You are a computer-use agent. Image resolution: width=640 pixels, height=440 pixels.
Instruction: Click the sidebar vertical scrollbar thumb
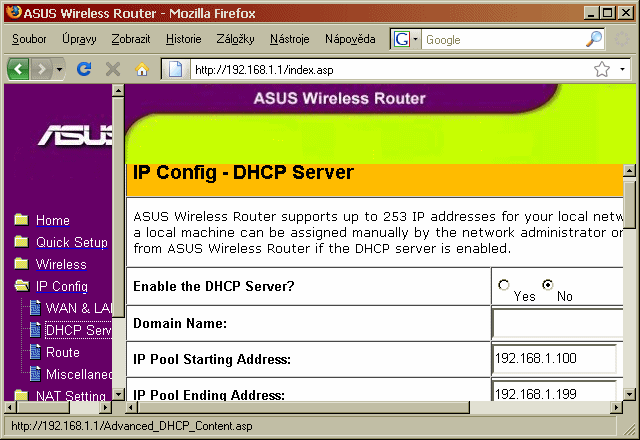(118, 207)
